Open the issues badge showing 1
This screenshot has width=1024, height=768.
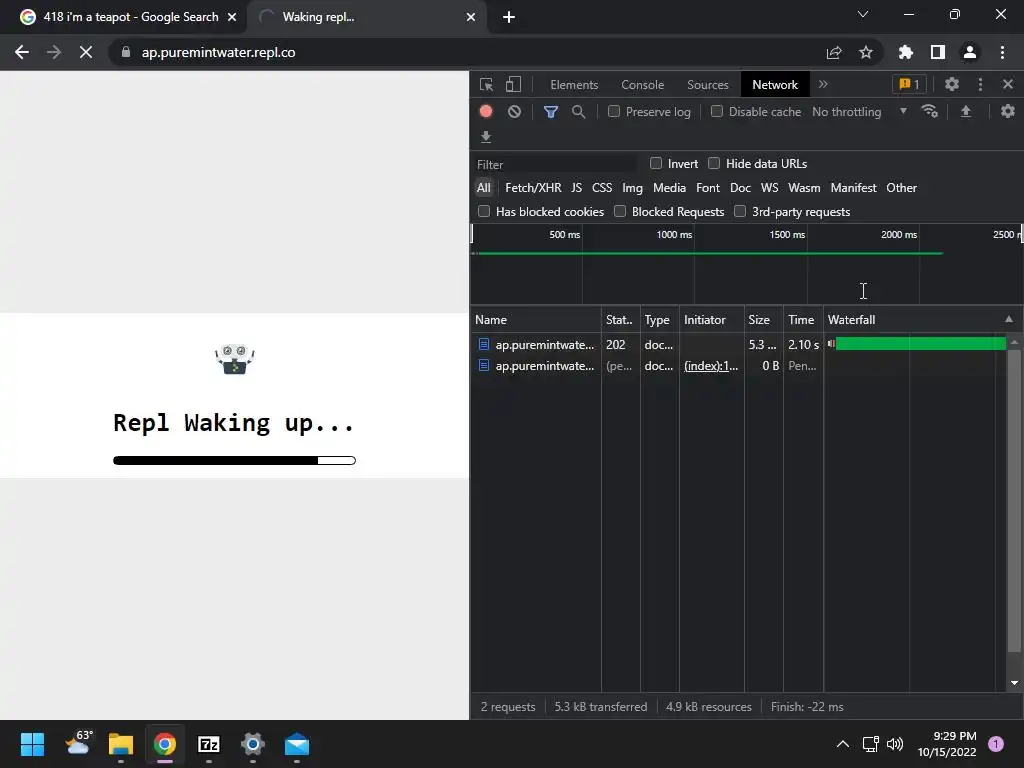[909, 84]
